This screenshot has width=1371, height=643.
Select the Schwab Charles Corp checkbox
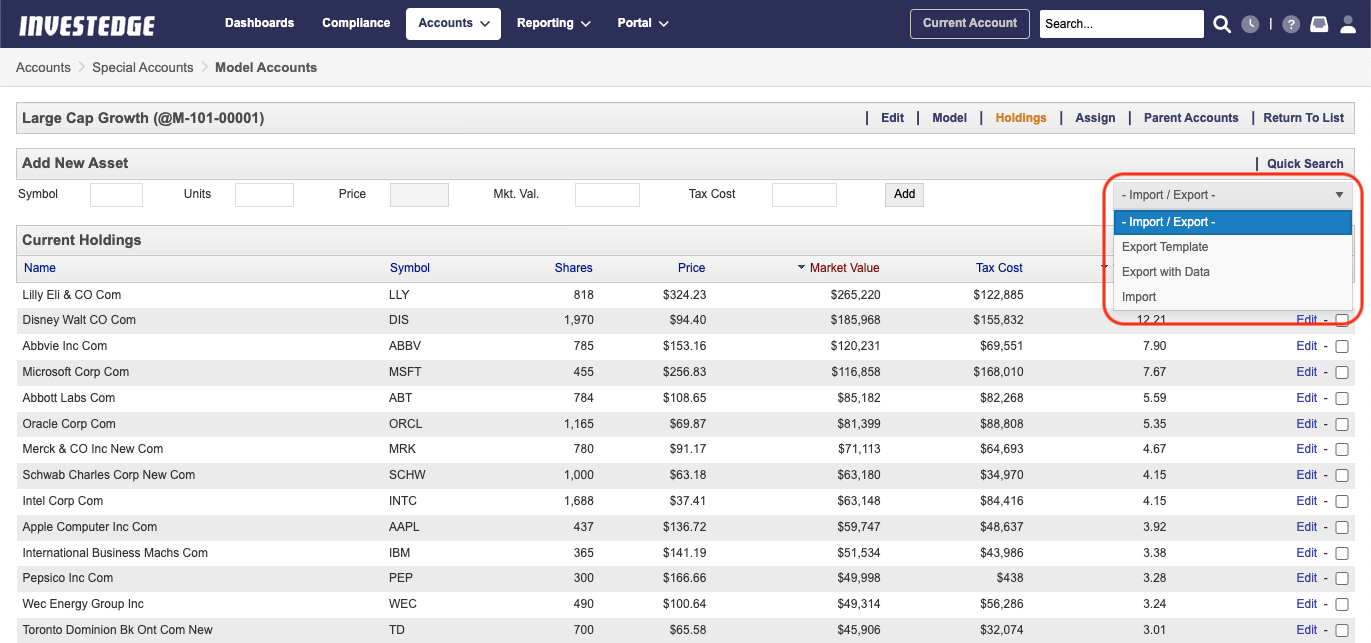(1342, 475)
